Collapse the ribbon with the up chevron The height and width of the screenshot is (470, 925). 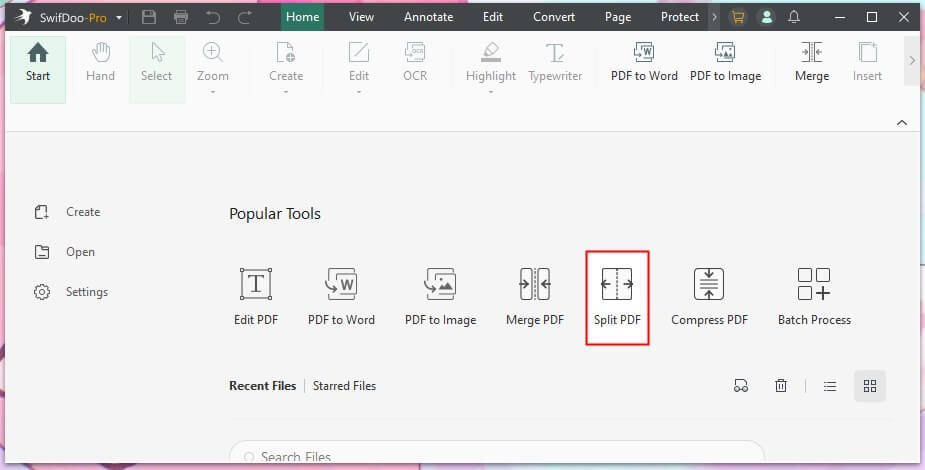902,123
